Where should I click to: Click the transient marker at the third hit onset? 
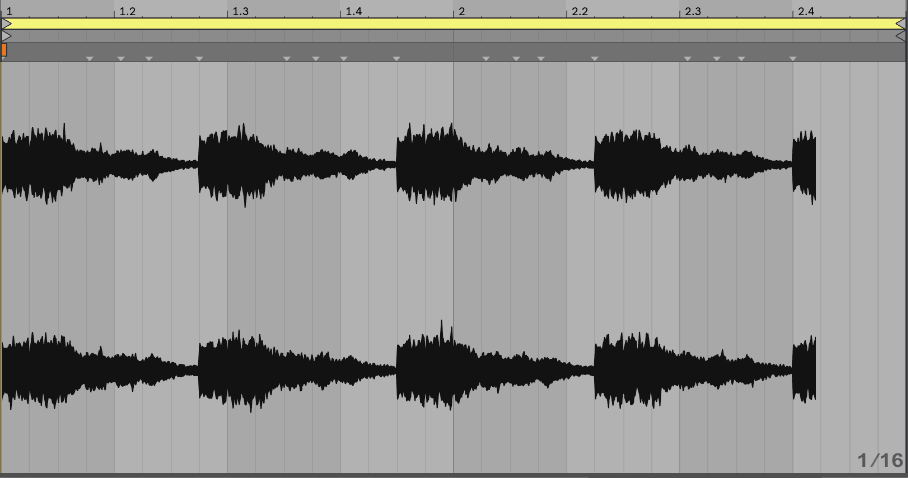pos(397,59)
